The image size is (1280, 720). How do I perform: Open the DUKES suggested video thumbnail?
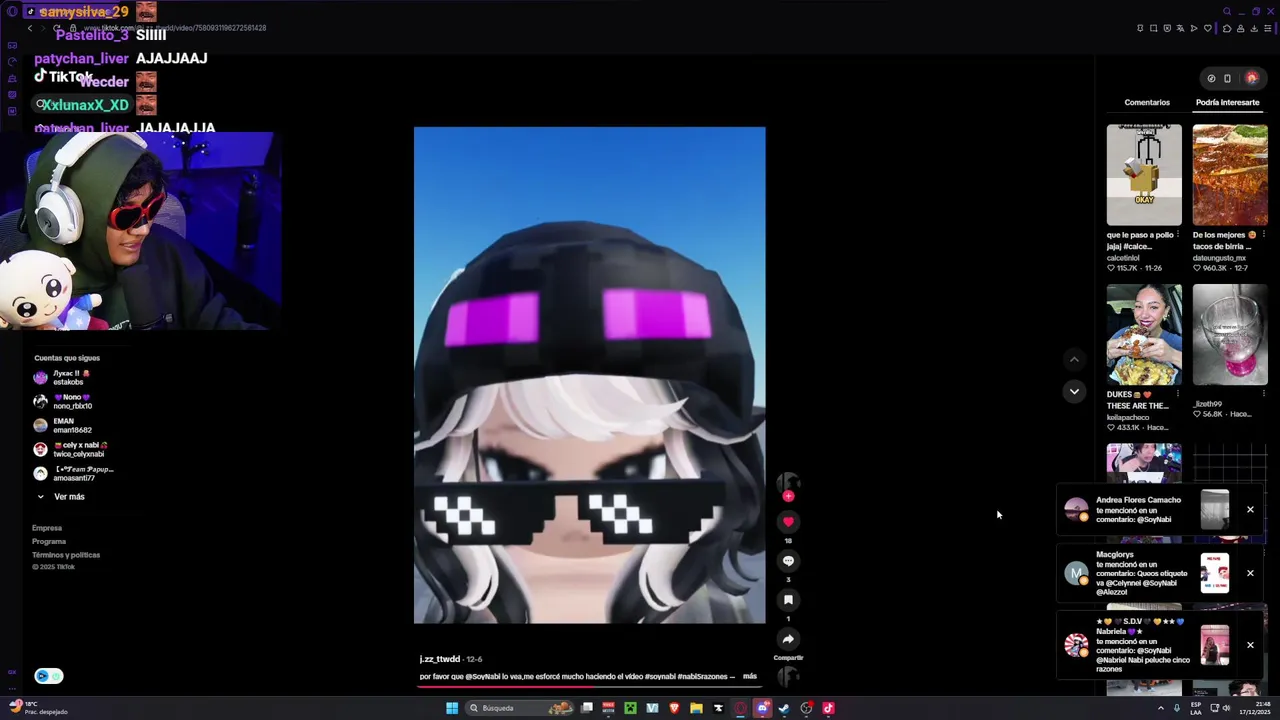pos(1144,335)
